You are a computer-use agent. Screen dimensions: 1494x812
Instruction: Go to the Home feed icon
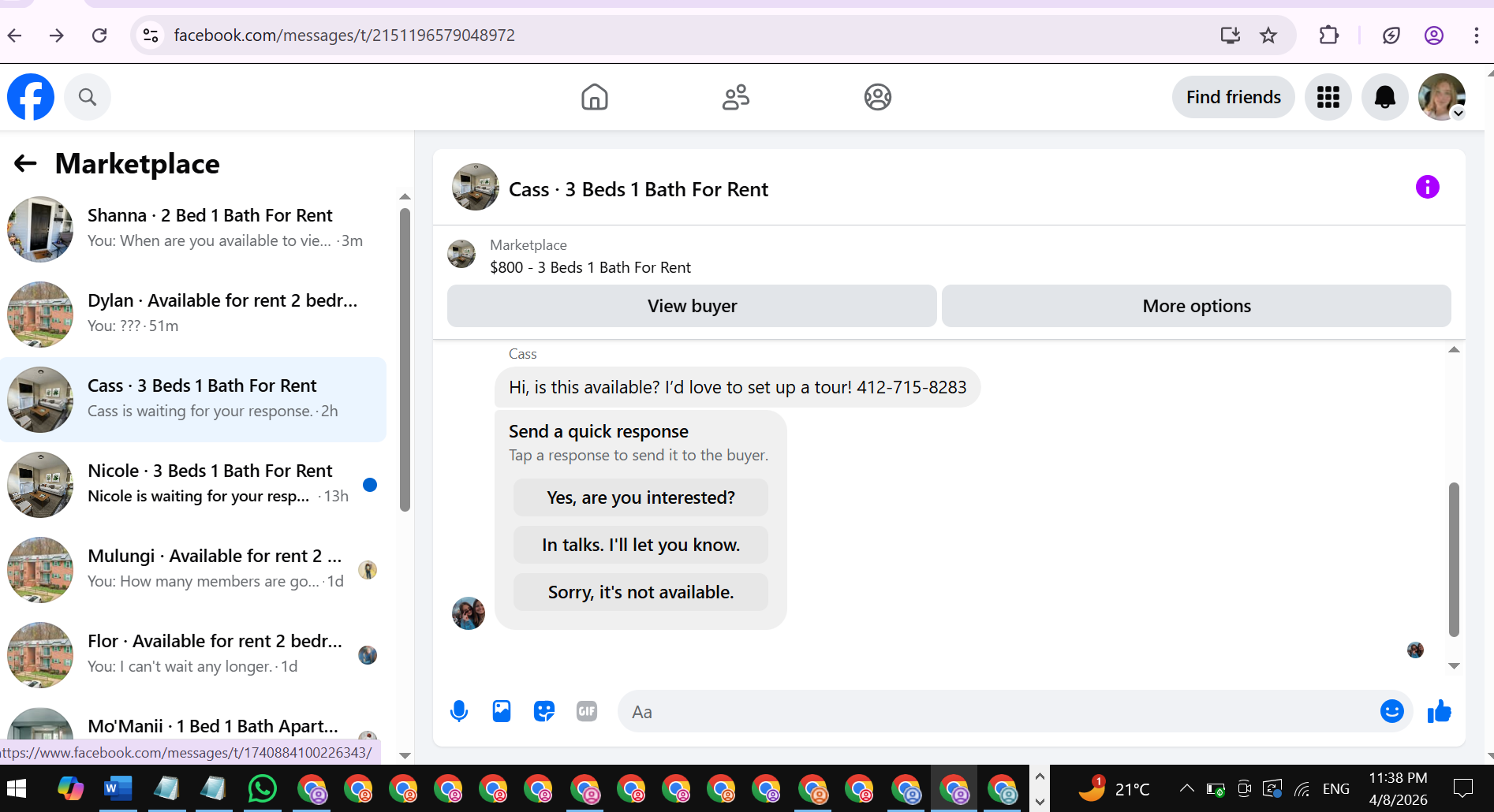point(595,97)
